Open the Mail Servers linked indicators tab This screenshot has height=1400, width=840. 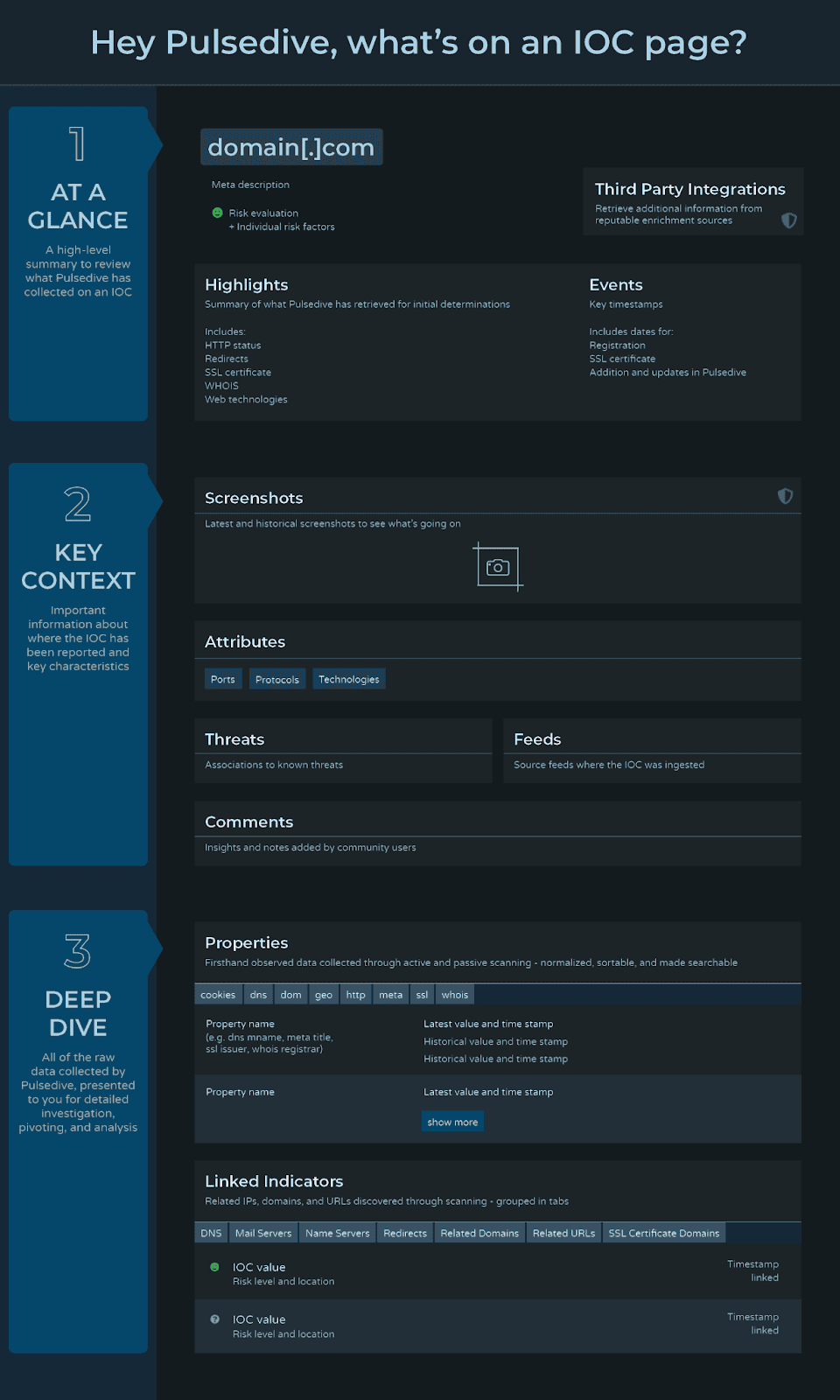pyautogui.click(x=263, y=1233)
